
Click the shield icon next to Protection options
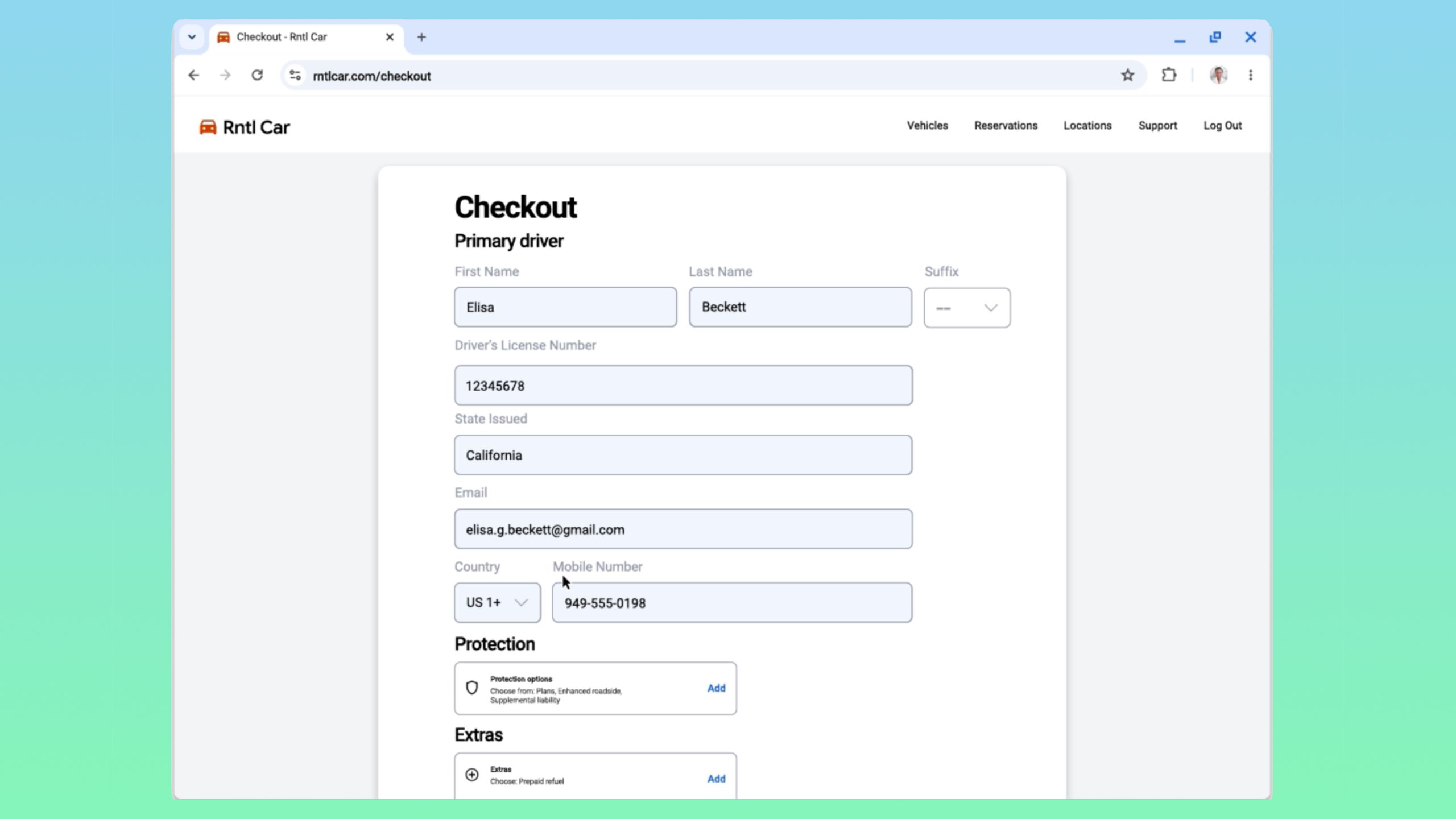[x=472, y=688]
